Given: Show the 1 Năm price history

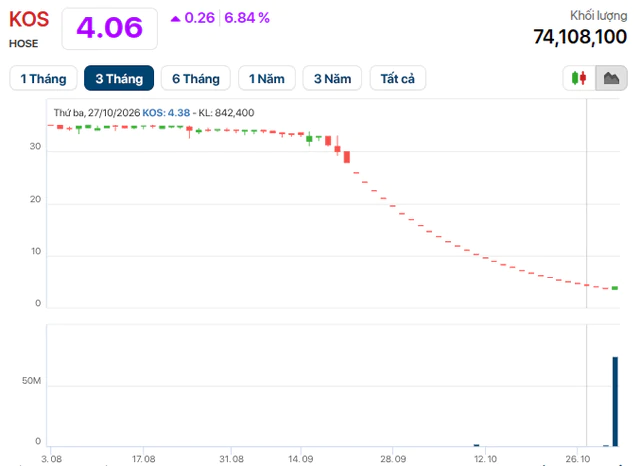Looking at the screenshot, I should coord(267,78).
